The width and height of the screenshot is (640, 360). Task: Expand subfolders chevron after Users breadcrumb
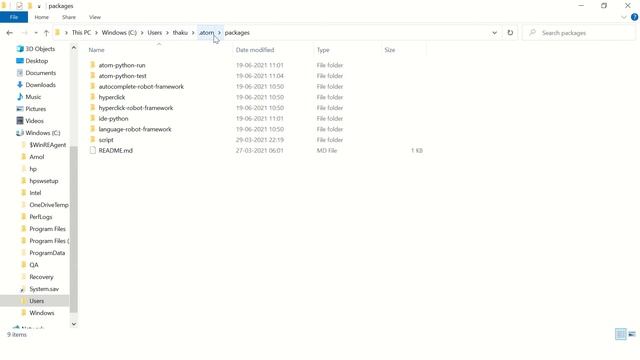[167, 33]
